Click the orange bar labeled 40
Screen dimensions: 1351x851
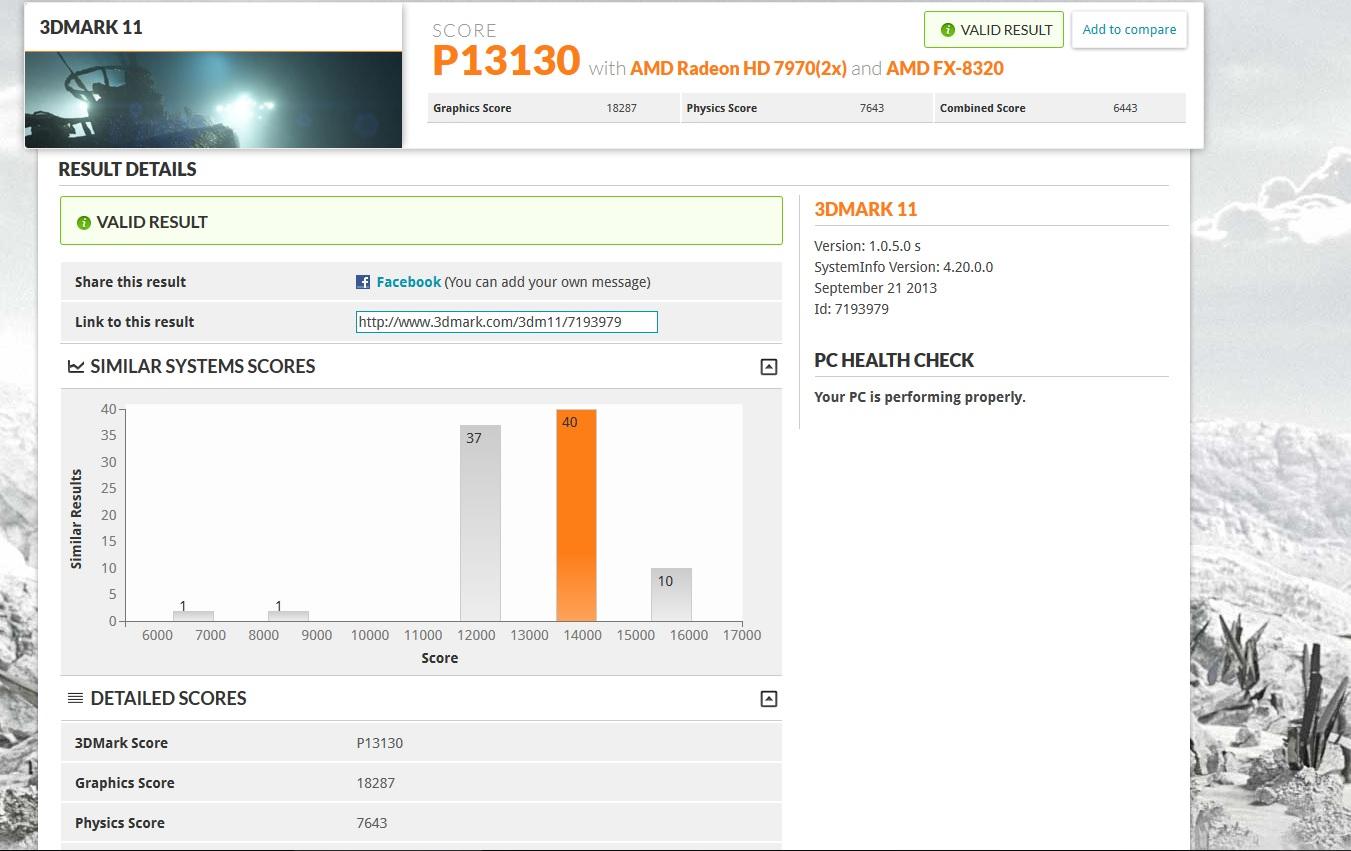coord(576,515)
